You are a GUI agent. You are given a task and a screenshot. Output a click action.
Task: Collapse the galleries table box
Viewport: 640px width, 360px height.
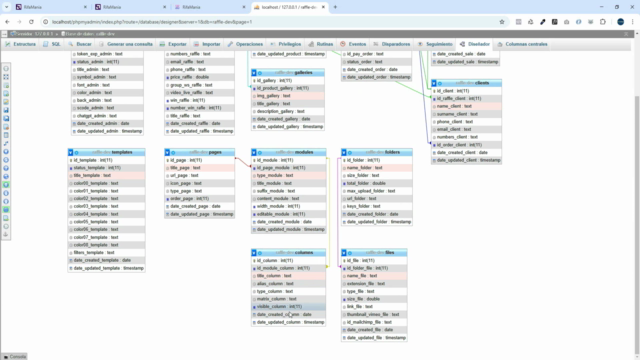click(254, 73)
